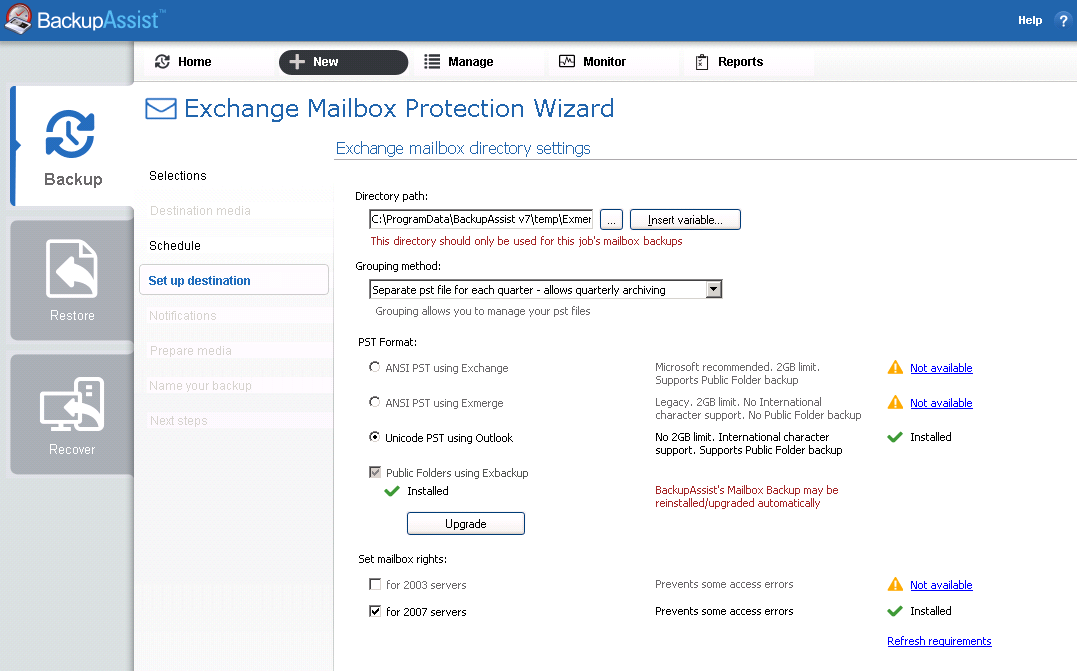The image size is (1077, 671).
Task: Select the Set up destination step
Action: point(234,280)
